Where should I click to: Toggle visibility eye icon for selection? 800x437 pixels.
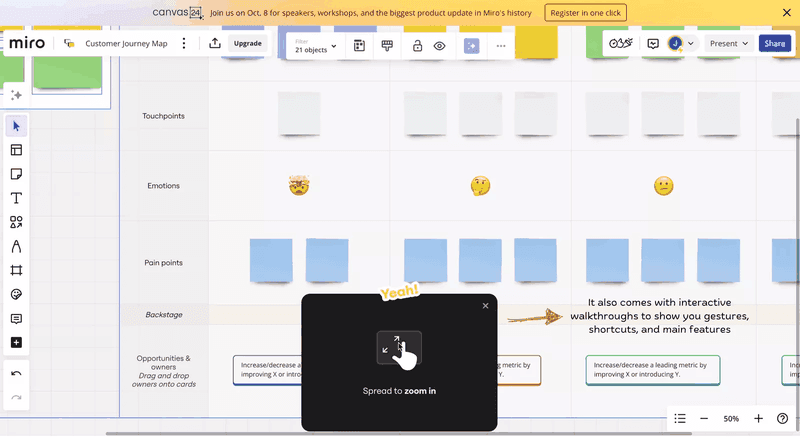[439, 46]
